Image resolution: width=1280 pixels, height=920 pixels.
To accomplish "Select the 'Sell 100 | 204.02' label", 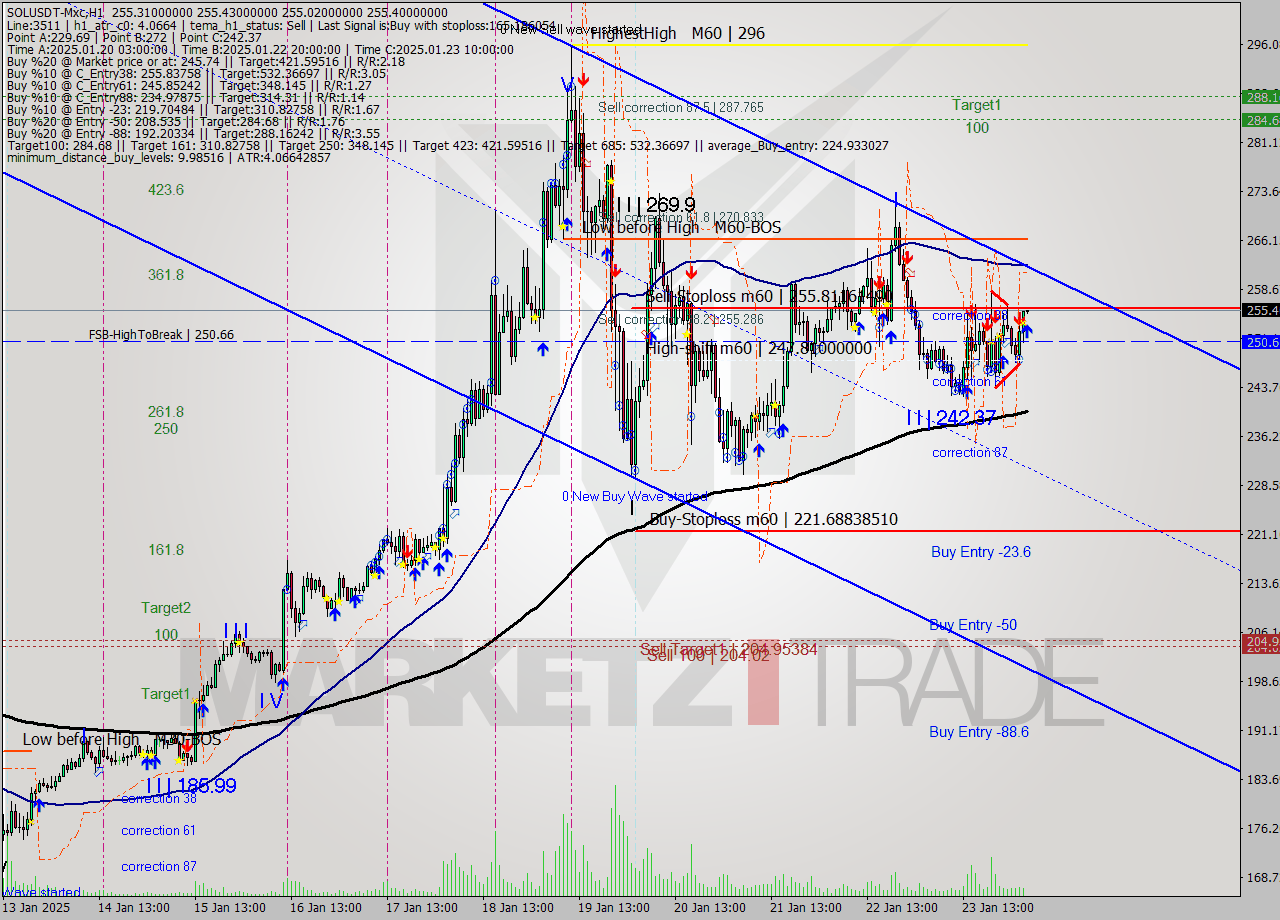I will click(708, 656).
